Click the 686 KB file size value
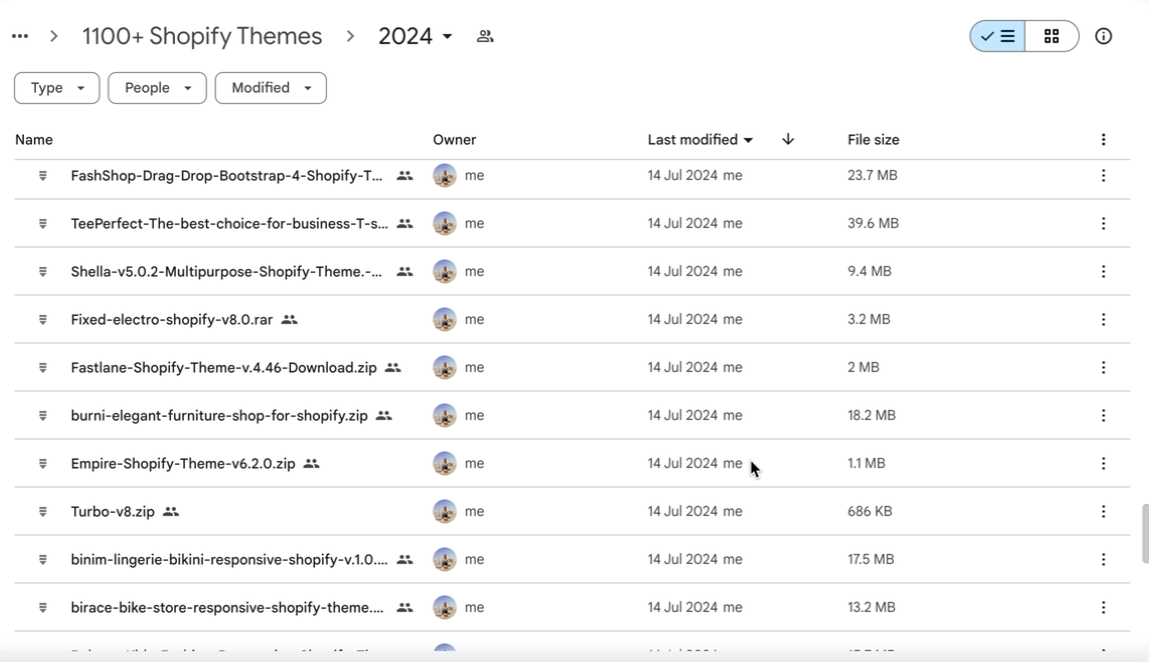The width and height of the screenshot is (1149, 662). tap(870, 512)
